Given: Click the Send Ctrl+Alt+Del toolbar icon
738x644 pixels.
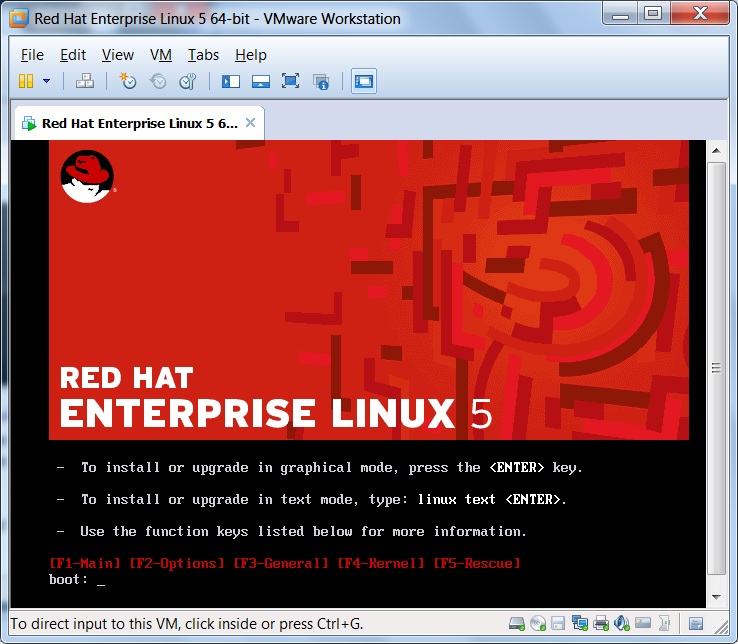Looking at the screenshot, I should [x=85, y=81].
